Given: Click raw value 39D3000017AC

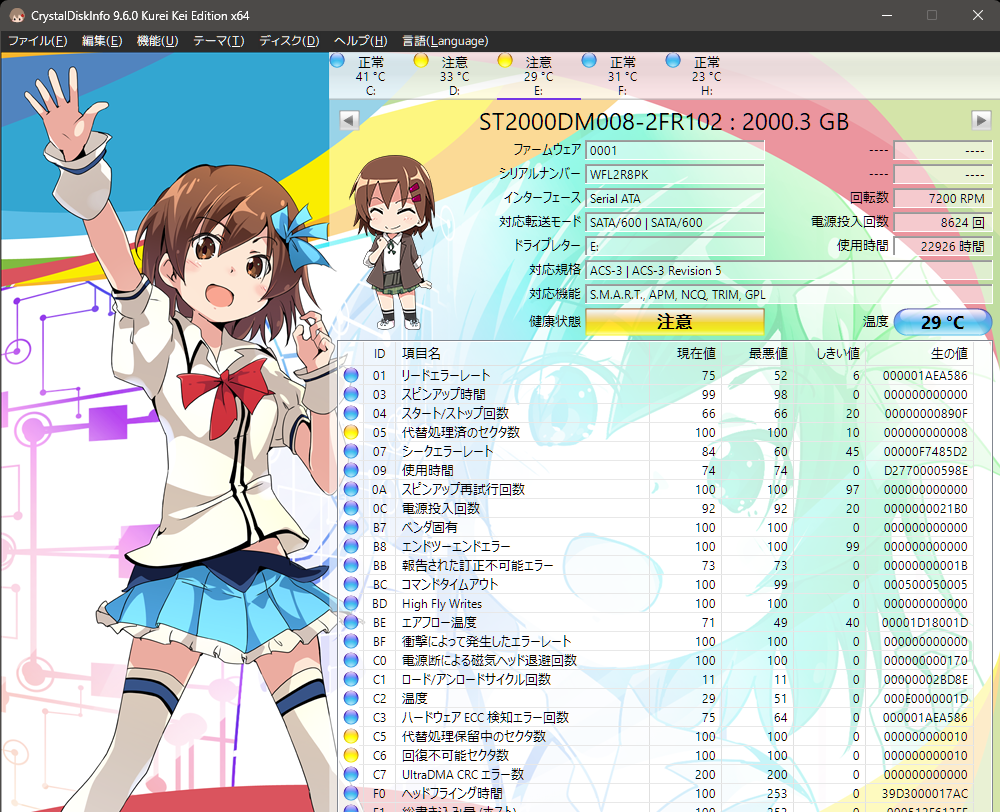Looking at the screenshot, I should click(925, 794).
